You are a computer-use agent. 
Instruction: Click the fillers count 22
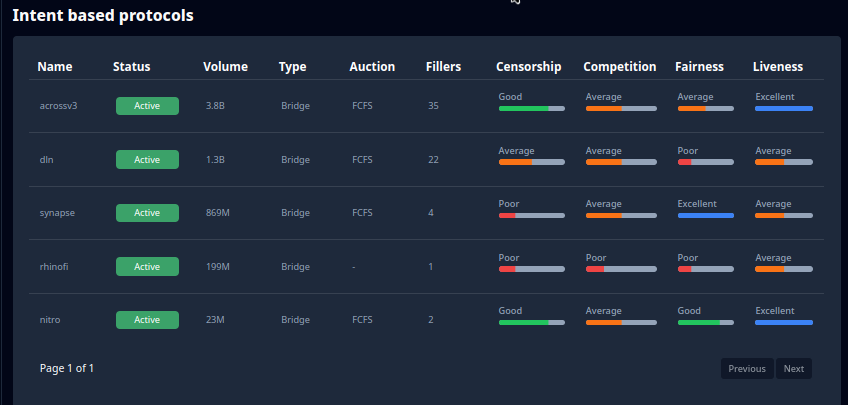click(433, 160)
